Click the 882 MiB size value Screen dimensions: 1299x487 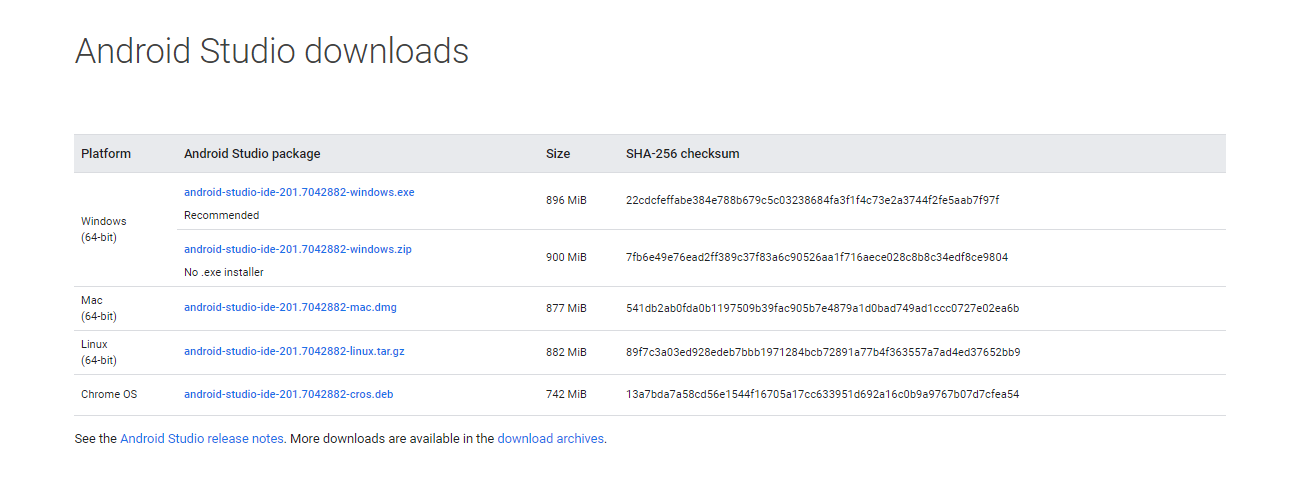click(566, 352)
